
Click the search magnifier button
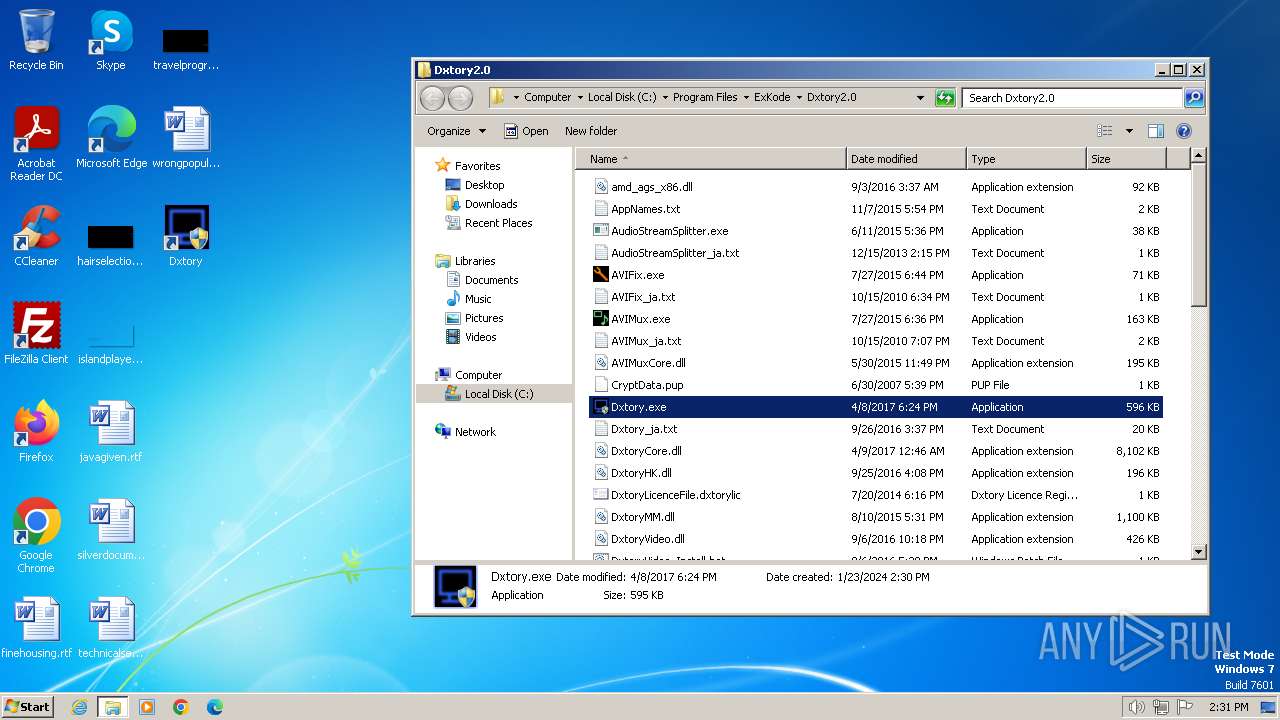(1193, 98)
